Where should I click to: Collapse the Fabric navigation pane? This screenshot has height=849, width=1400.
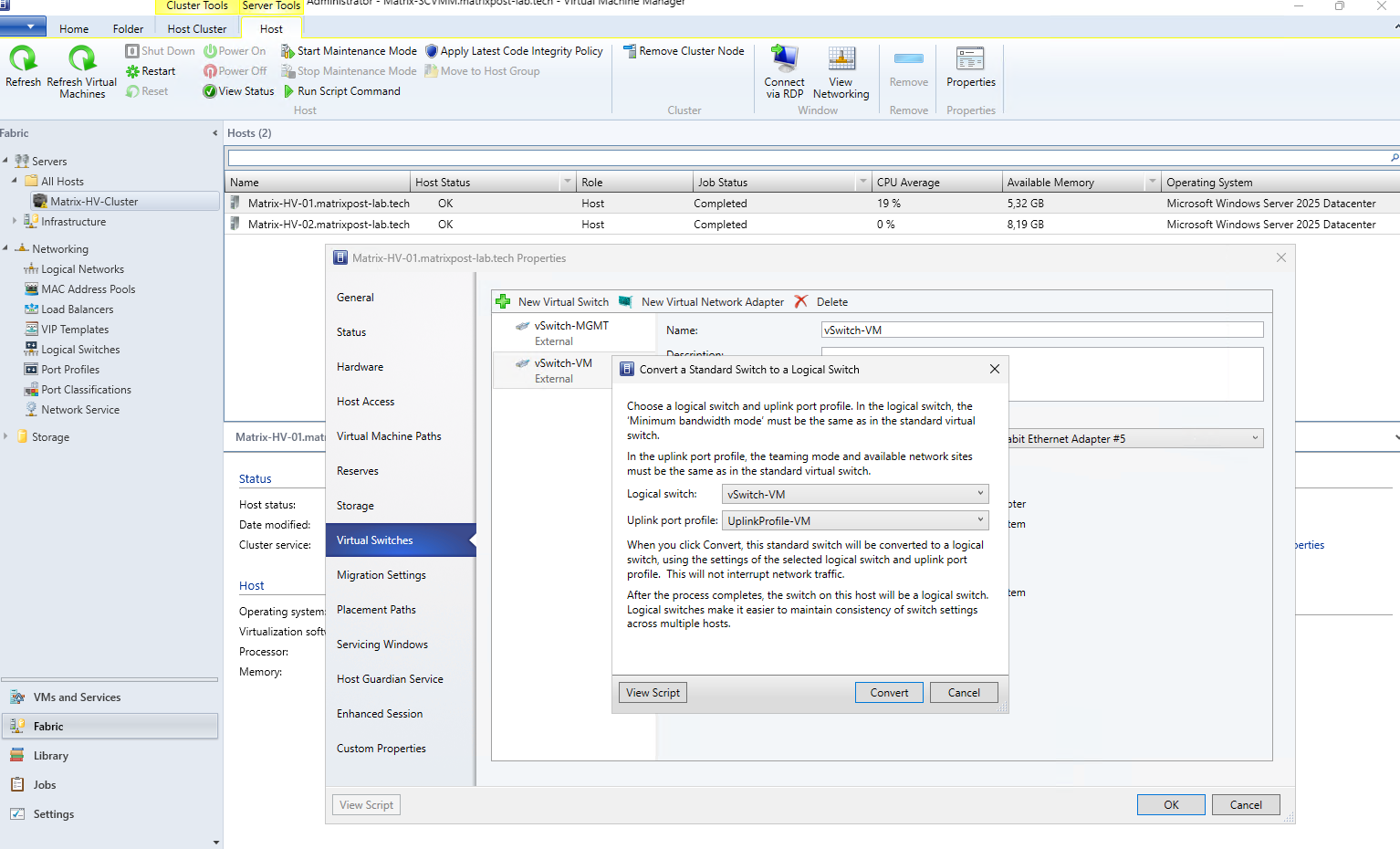[215, 133]
